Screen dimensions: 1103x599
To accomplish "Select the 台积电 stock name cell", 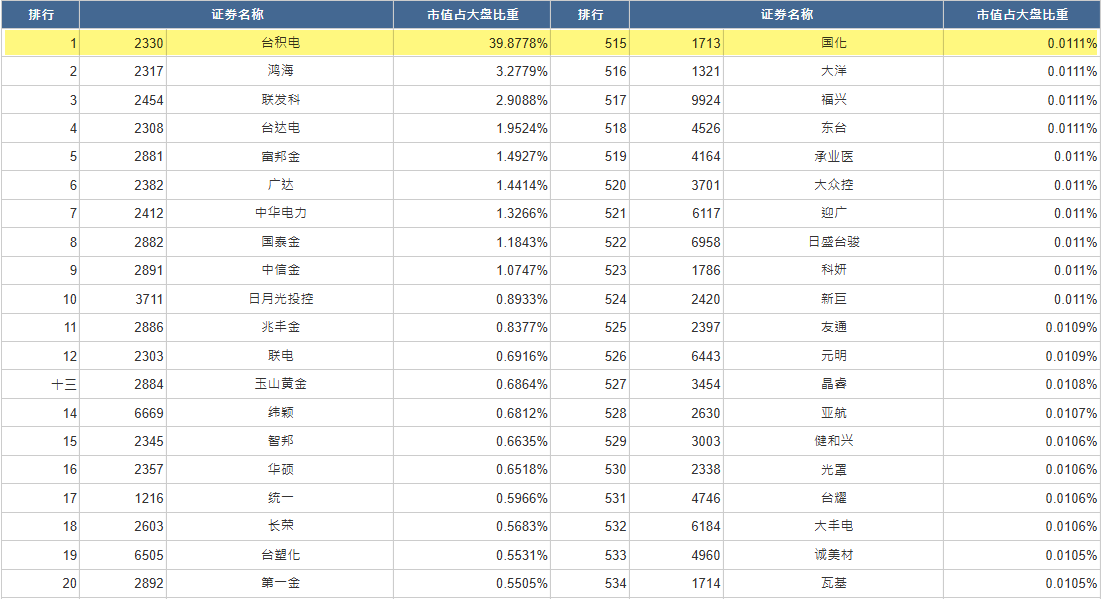I will pyautogui.click(x=280, y=43).
